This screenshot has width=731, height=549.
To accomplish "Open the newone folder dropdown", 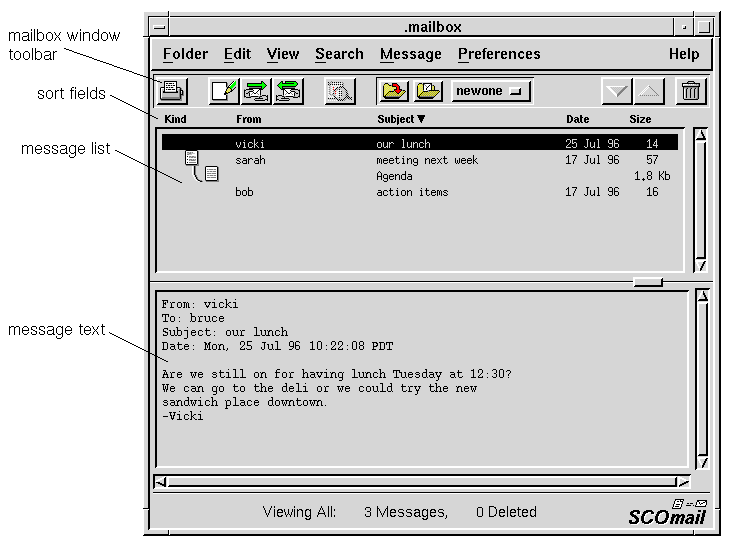I will pos(490,92).
